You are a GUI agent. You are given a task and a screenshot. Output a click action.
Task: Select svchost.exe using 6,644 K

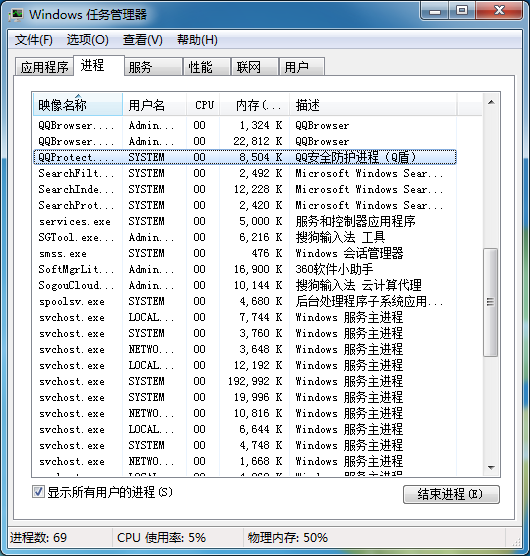[245, 429]
